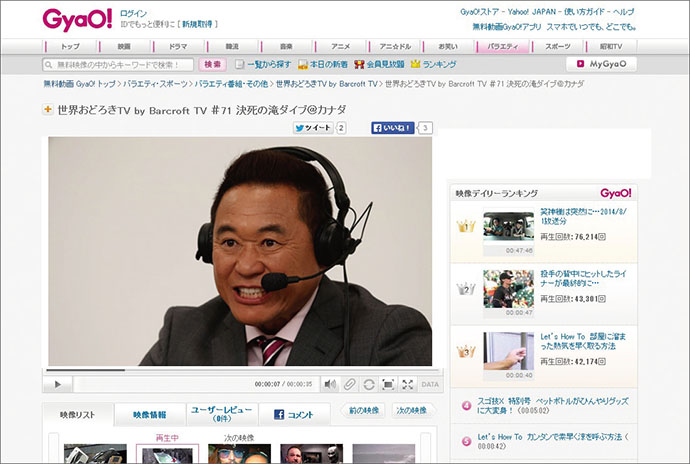Image resolution: width=690 pixels, height=464 pixels.
Task: Click the GyaO! logo in ranking panel
Action: (616, 193)
